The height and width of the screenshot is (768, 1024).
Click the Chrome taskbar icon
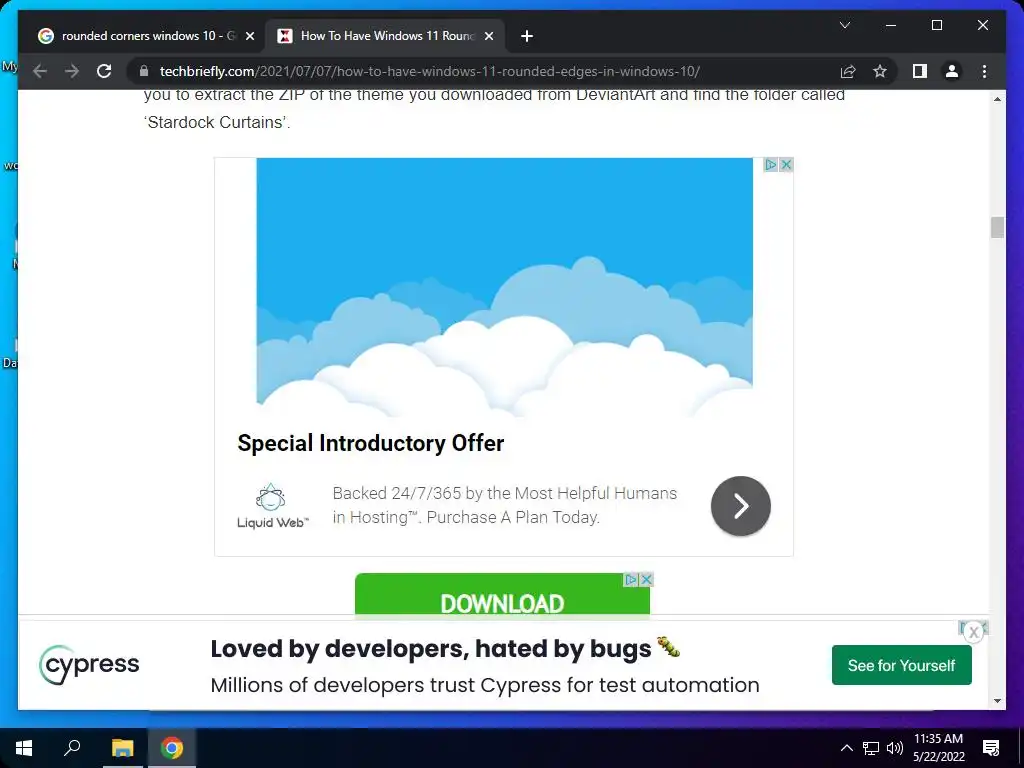tap(172, 748)
